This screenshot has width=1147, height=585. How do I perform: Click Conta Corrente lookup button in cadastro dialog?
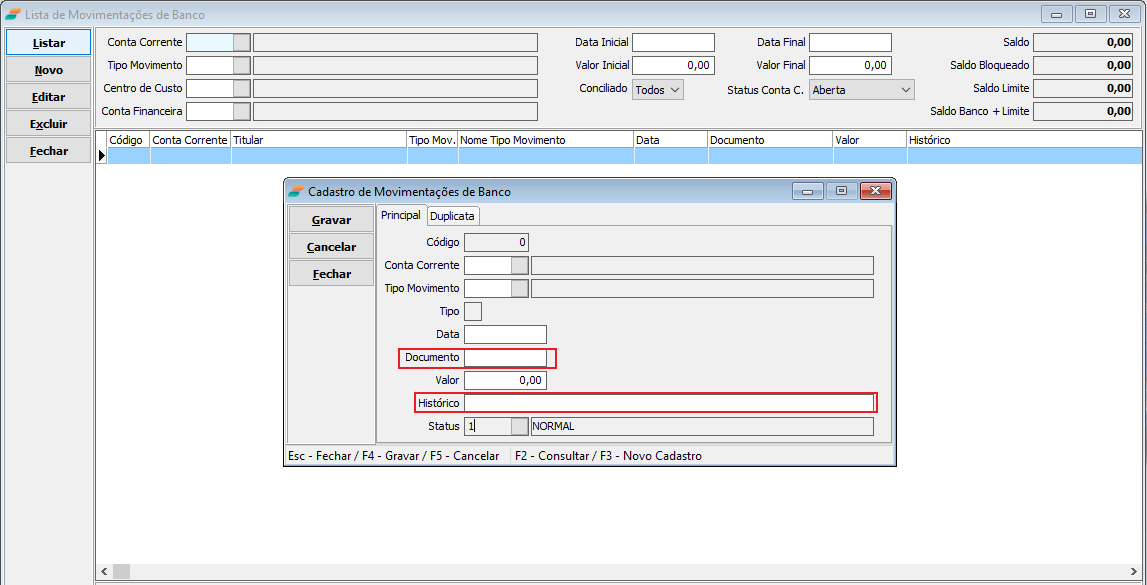(x=519, y=265)
